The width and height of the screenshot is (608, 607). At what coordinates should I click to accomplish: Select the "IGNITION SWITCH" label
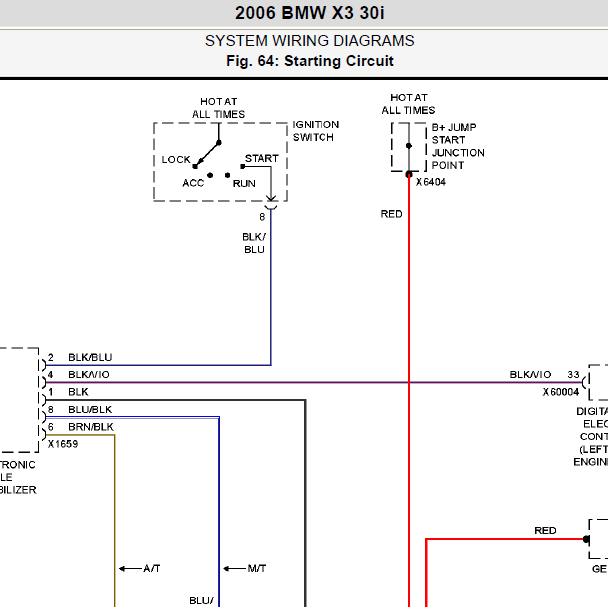[316, 131]
